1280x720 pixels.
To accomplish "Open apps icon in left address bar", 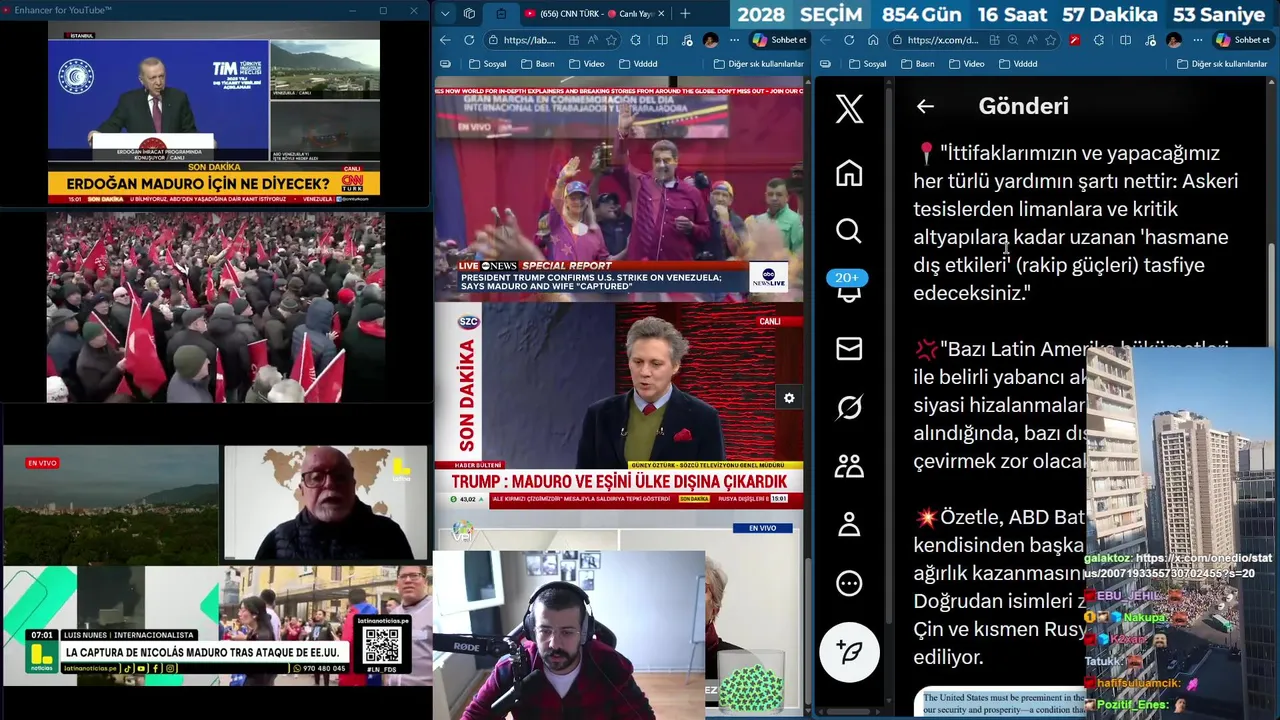I will [x=575, y=40].
